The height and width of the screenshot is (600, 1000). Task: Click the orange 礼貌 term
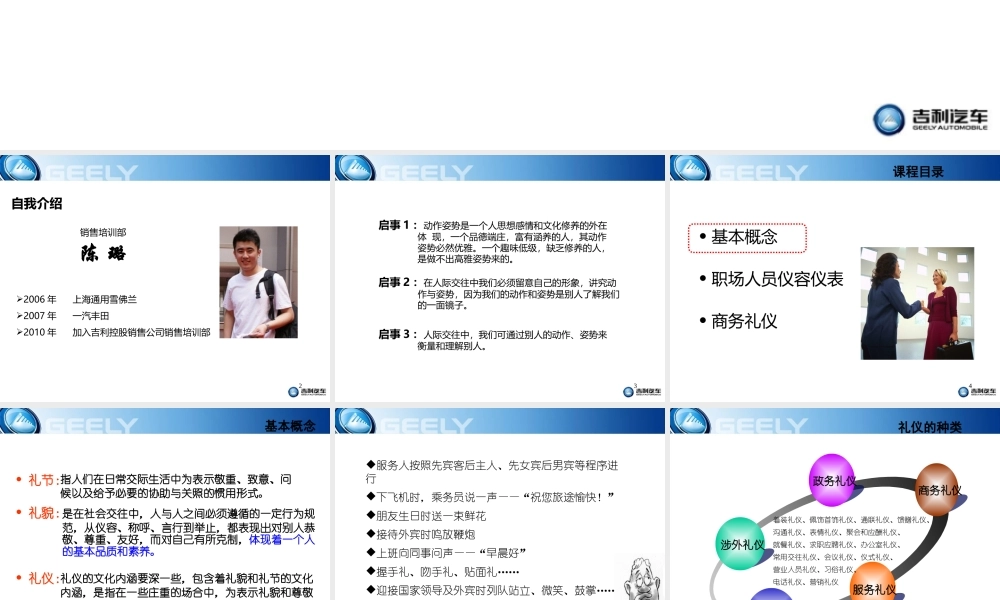(43, 513)
